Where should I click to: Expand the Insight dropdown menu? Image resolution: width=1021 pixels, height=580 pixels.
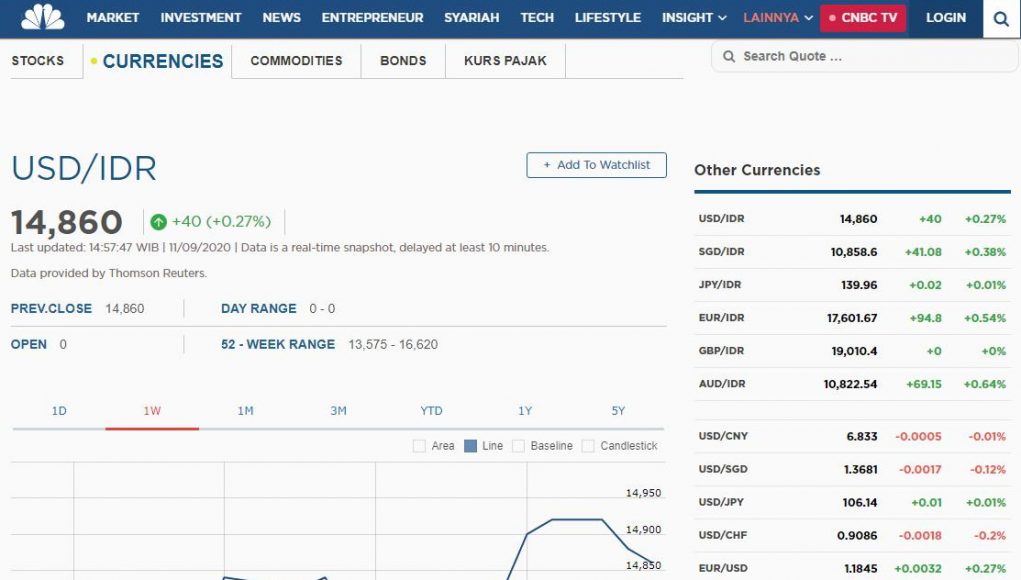pos(694,18)
